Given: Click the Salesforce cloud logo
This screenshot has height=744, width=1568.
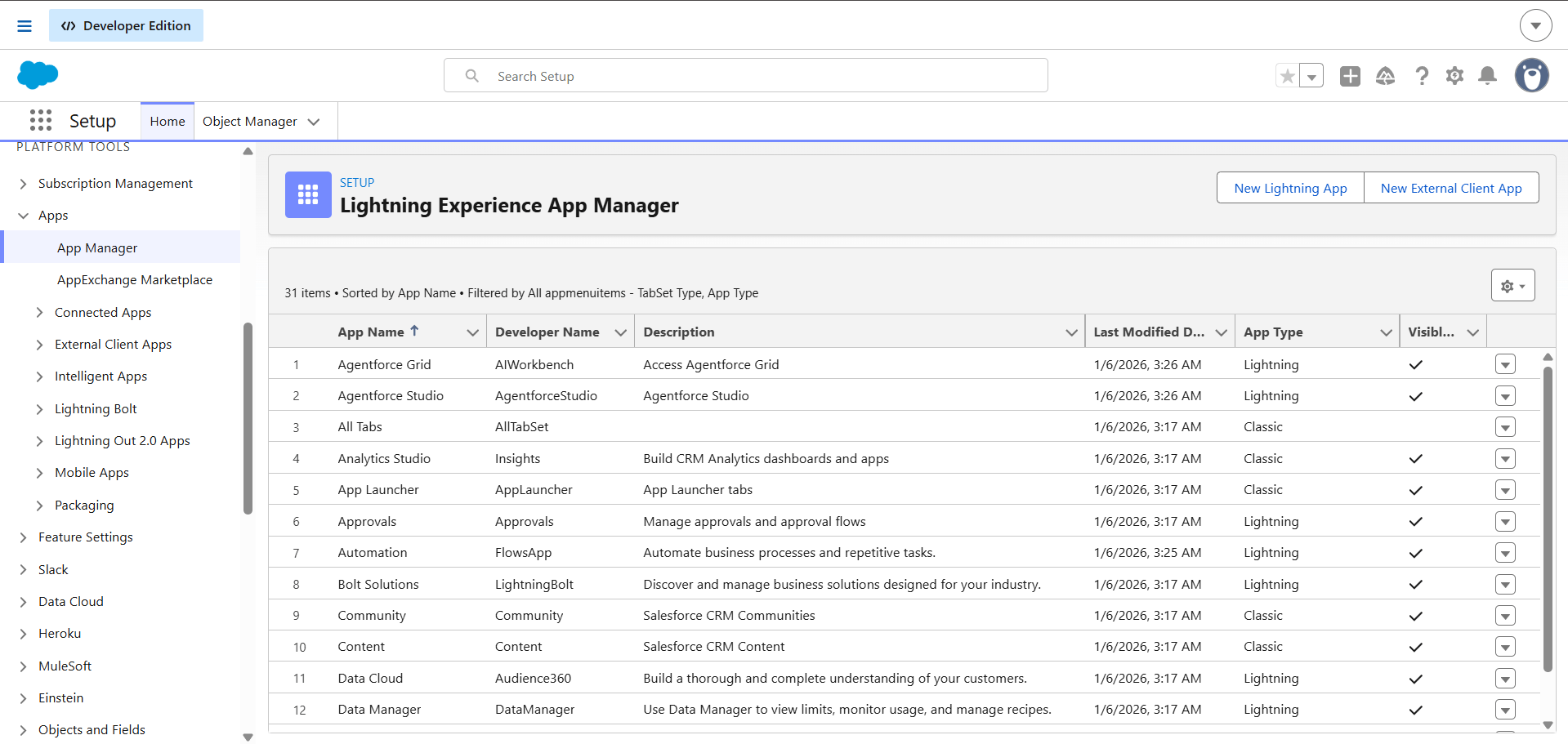Looking at the screenshot, I should coord(38,75).
